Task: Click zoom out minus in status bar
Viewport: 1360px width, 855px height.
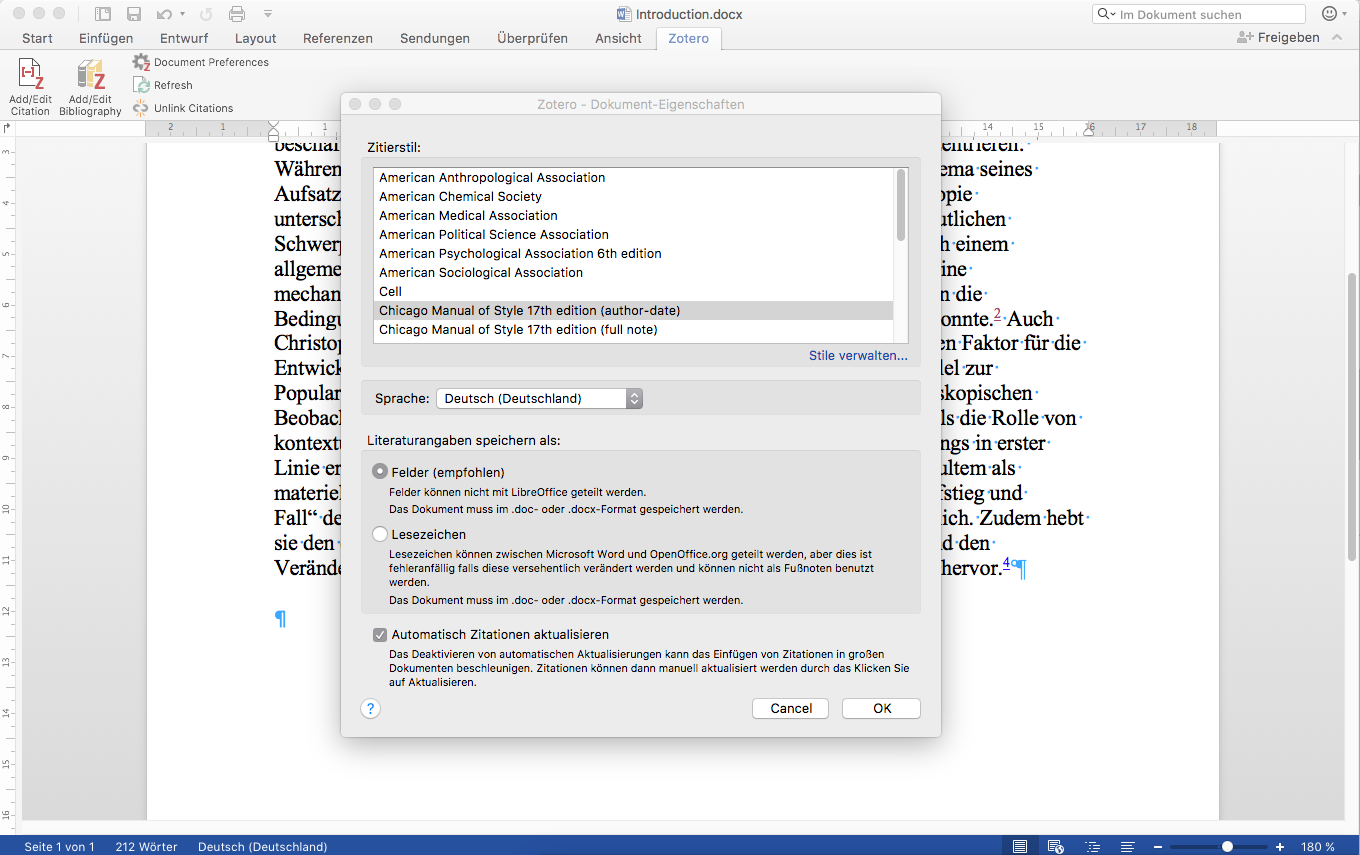Action: [x=1158, y=847]
